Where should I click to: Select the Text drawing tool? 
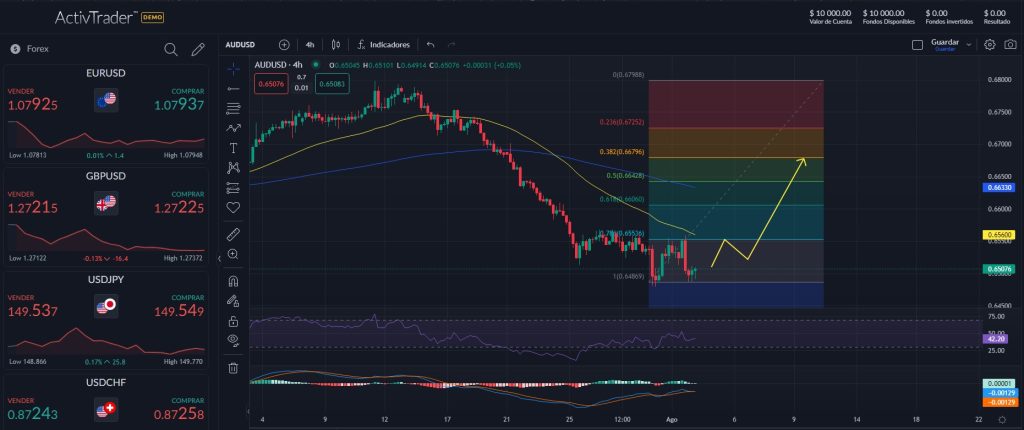pyautogui.click(x=233, y=147)
